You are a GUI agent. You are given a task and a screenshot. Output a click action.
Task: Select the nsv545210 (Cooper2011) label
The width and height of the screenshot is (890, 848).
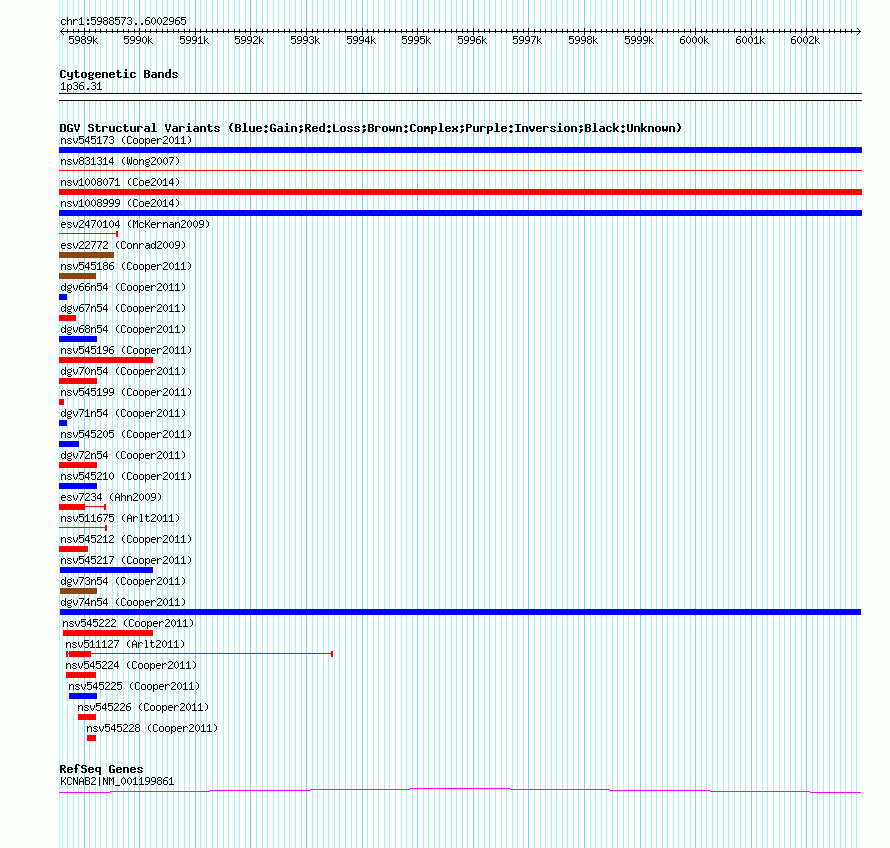pos(126,476)
